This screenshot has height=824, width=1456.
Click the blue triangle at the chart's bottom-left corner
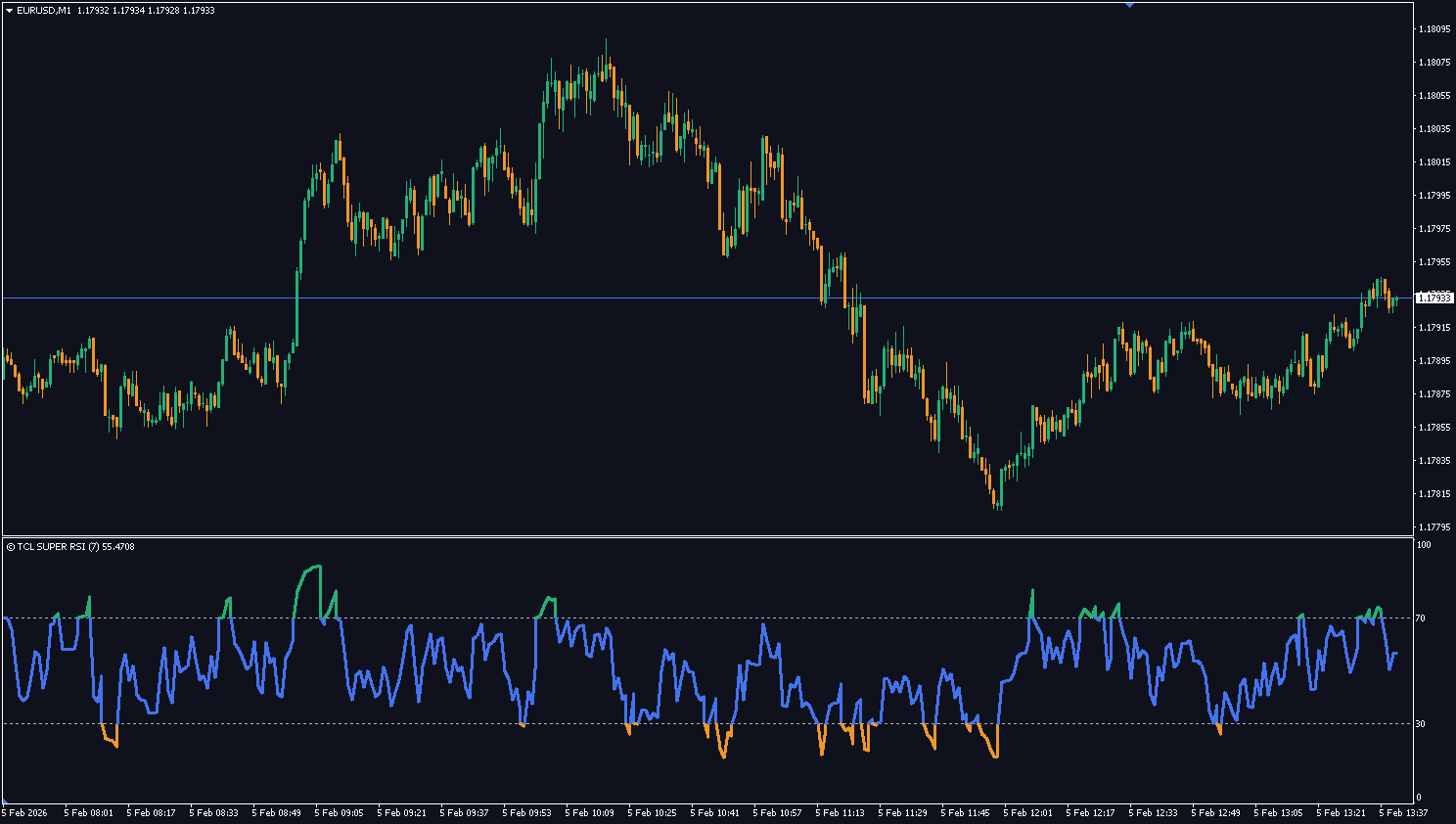[x=5, y=800]
